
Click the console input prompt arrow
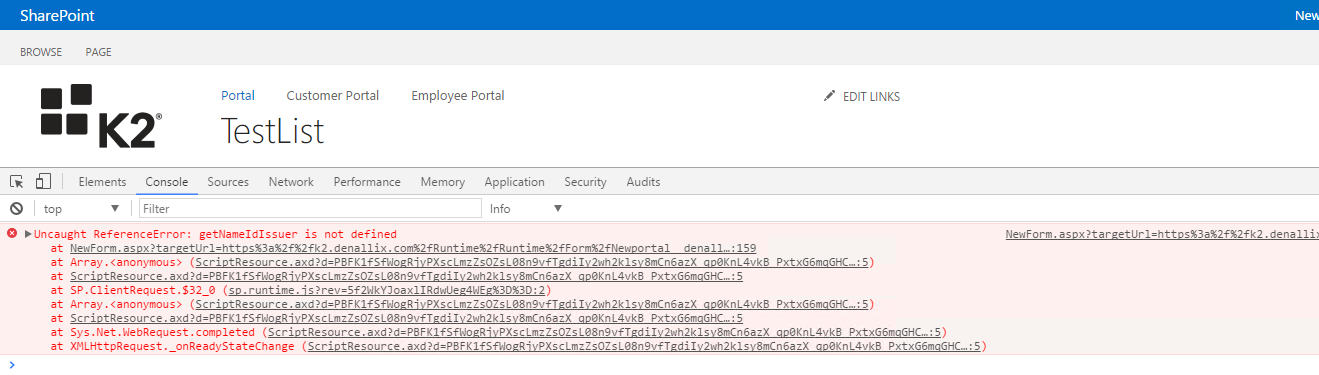[12, 364]
